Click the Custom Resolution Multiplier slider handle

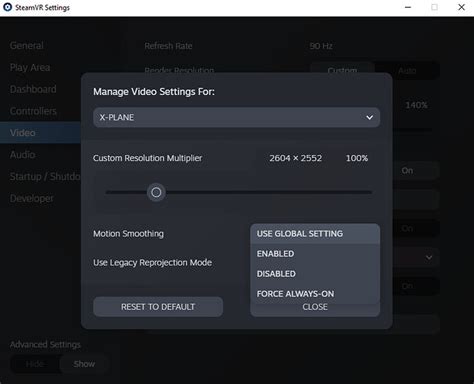coord(156,192)
